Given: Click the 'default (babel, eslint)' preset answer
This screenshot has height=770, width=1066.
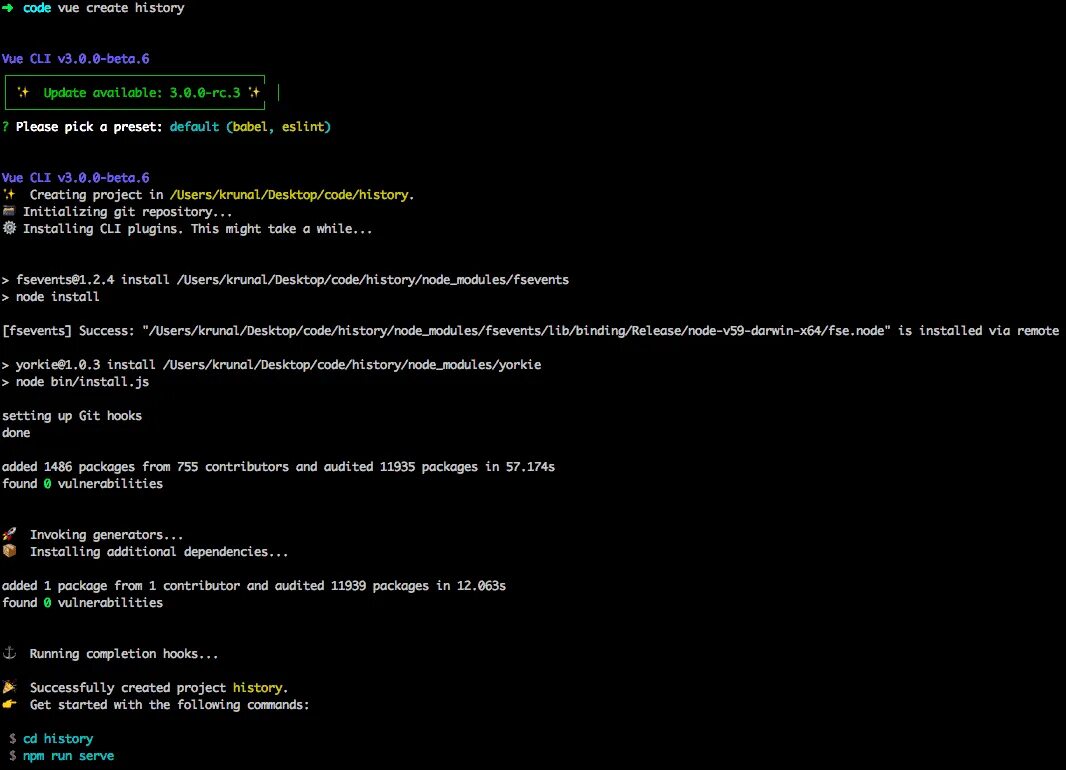Looking at the screenshot, I should point(250,126).
